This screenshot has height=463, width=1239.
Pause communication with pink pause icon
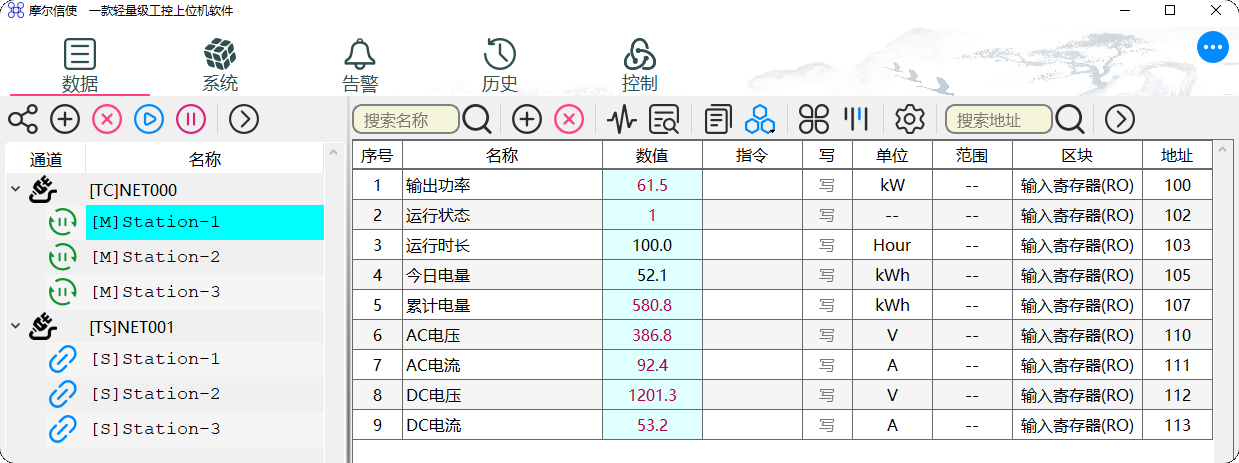pos(191,120)
